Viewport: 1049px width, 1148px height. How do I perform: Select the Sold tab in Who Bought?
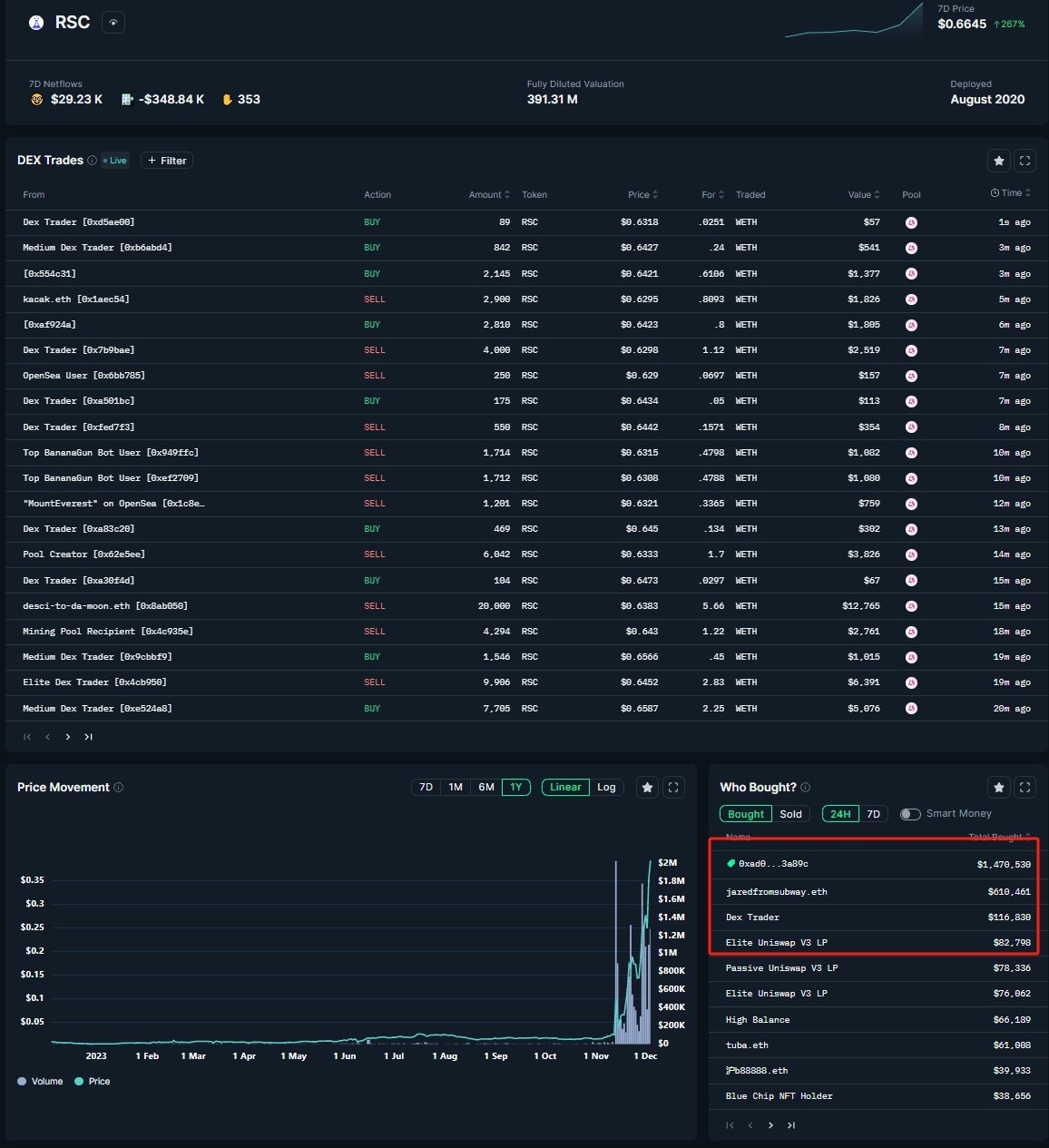pos(790,814)
